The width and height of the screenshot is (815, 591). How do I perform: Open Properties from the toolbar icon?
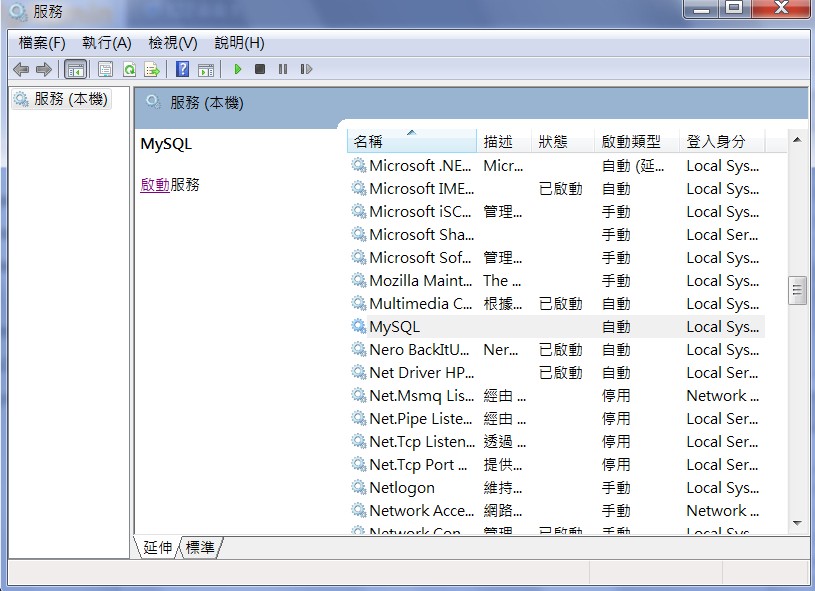(106, 70)
